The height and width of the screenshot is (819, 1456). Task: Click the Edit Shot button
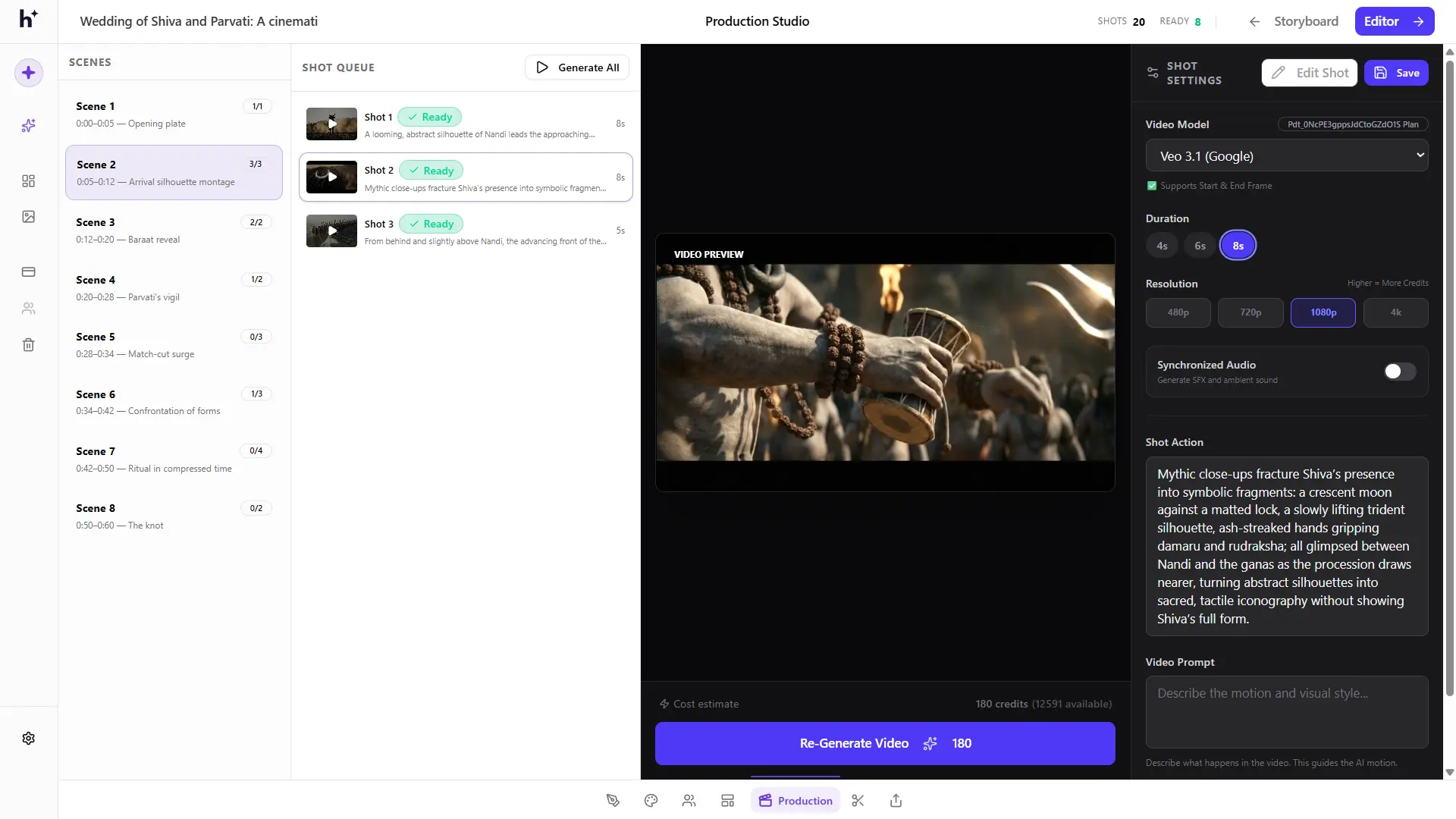tap(1310, 73)
